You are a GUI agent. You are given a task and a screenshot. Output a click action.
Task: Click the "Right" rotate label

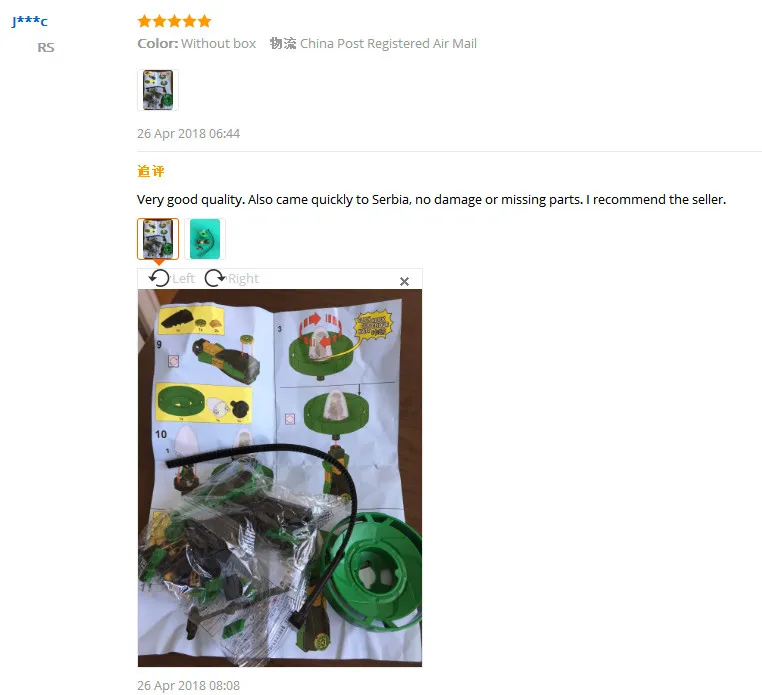click(x=243, y=278)
